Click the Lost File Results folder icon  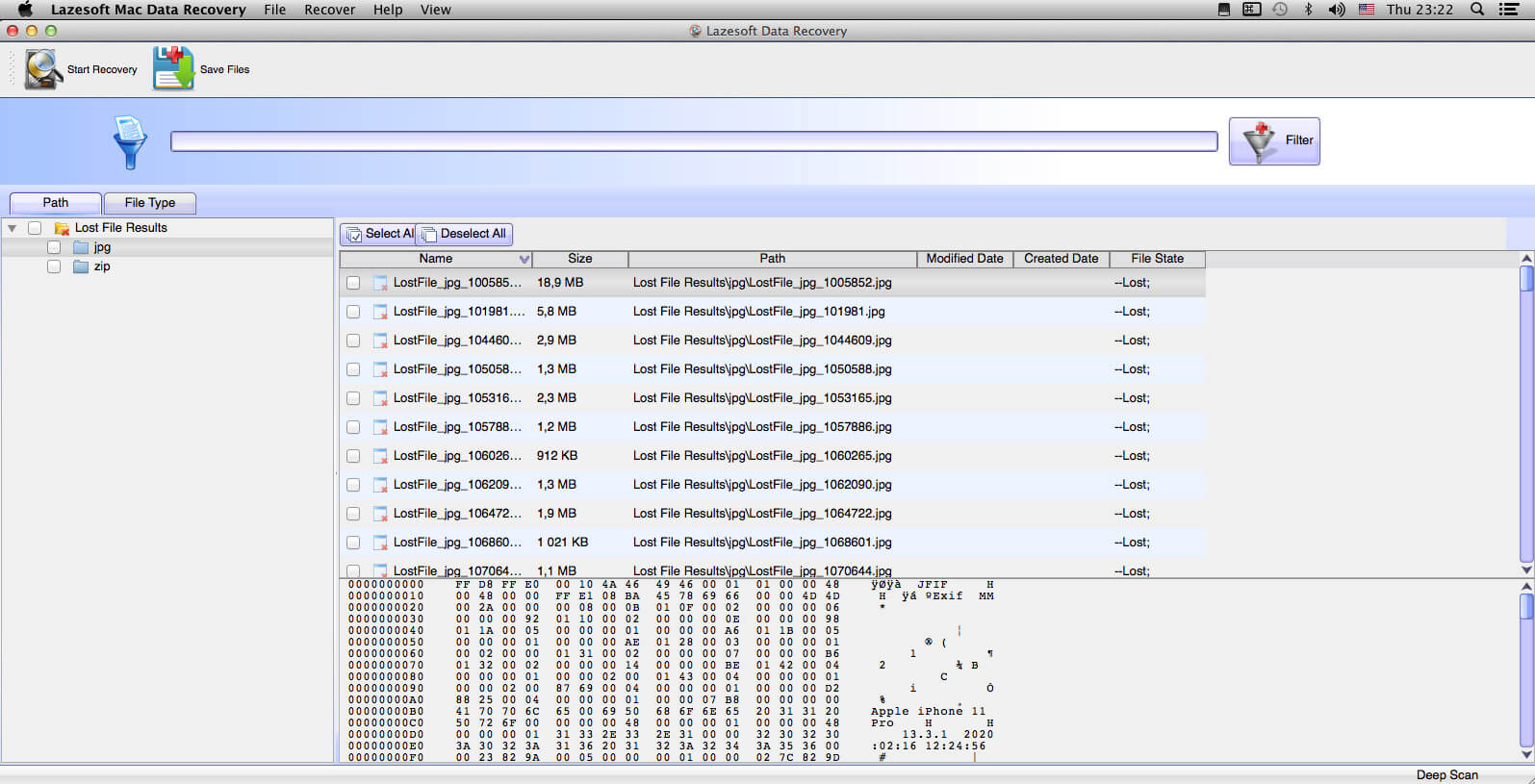[x=62, y=228]
